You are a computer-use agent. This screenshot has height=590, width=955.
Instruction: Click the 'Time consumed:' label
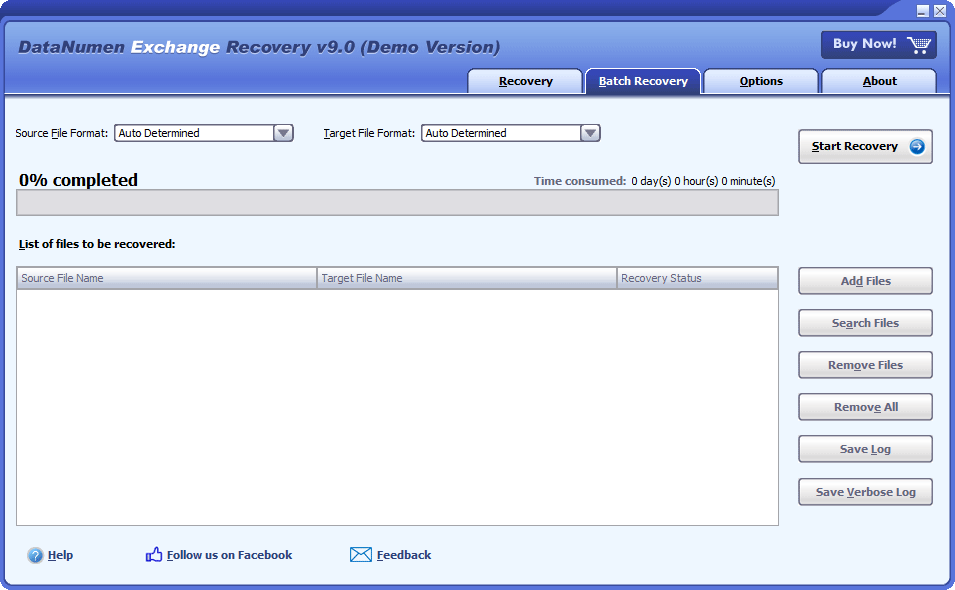coord(580,181)
